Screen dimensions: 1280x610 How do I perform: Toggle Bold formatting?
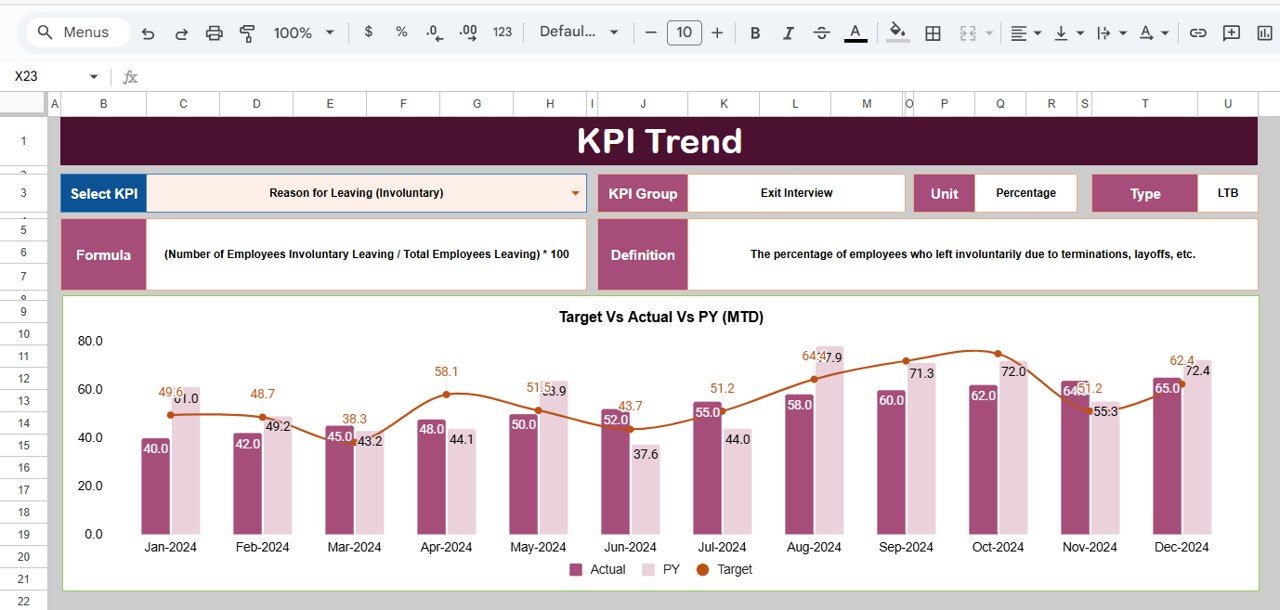pyautogui.click(x=755, y=33)
